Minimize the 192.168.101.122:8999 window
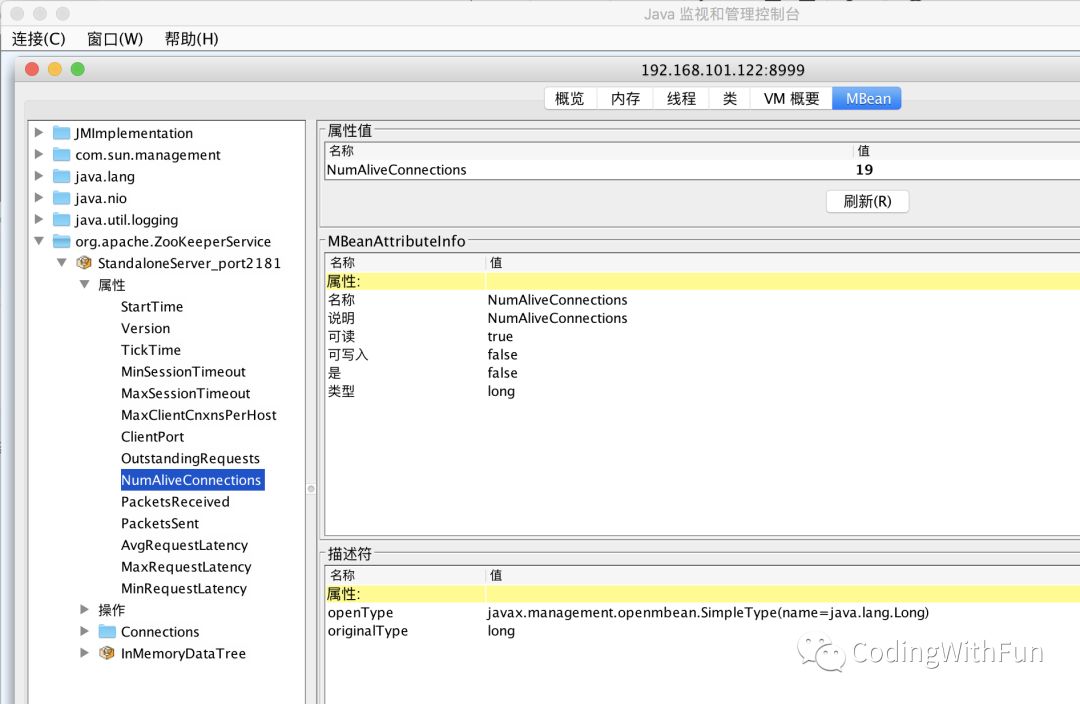Image resolution: width=1080 pixels, height=704 pixels. click(54, 69)
